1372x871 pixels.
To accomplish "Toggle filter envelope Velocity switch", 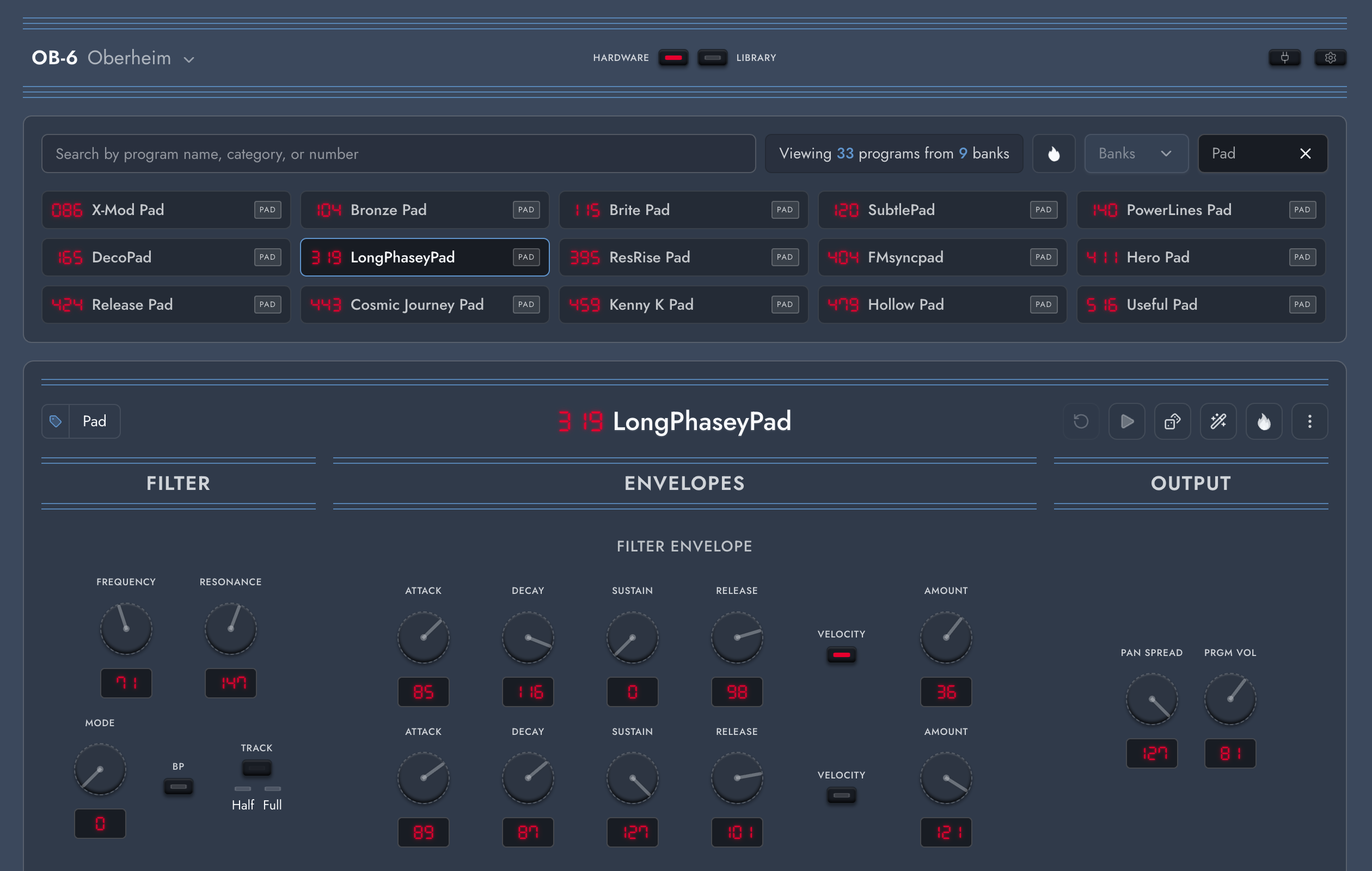I will (x=841, y=655).
